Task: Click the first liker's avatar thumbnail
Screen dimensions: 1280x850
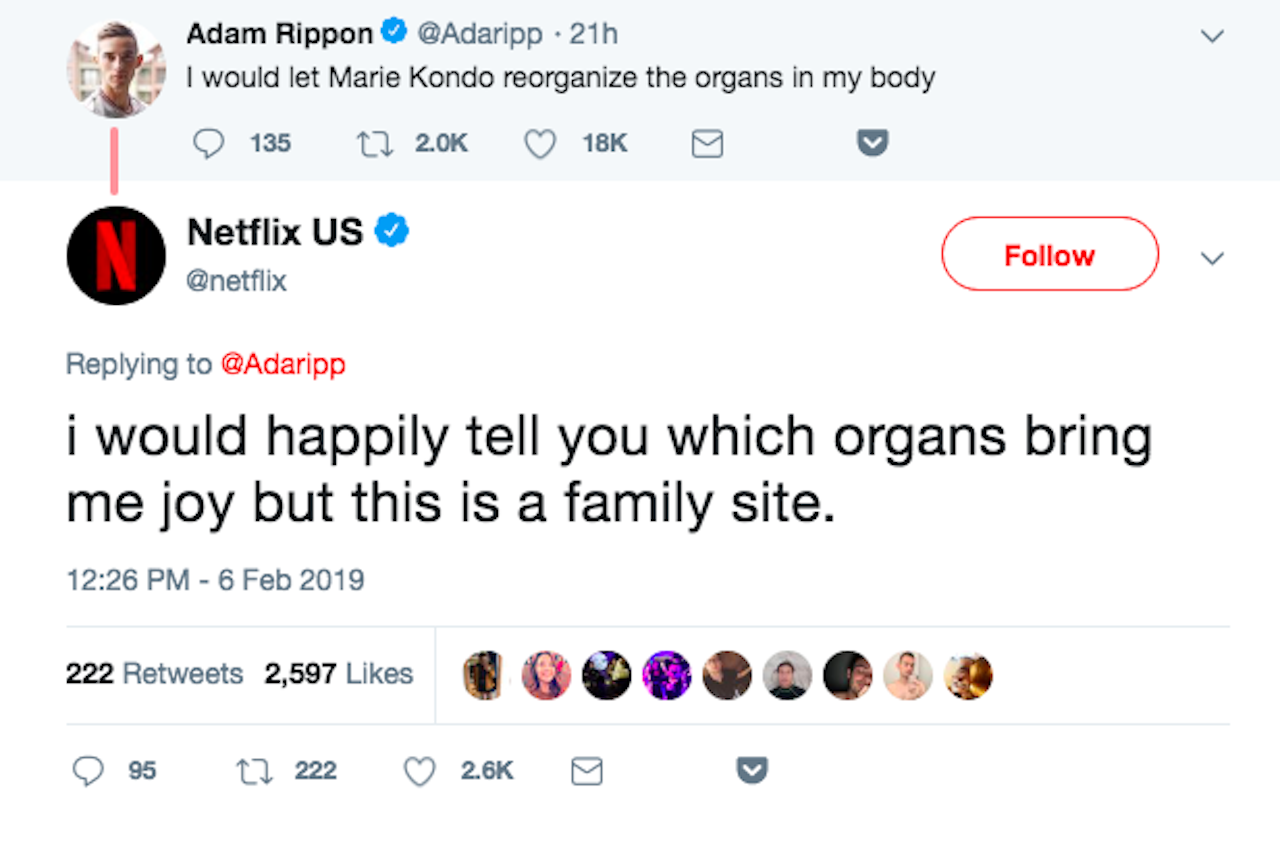Action: coord(485,675)
